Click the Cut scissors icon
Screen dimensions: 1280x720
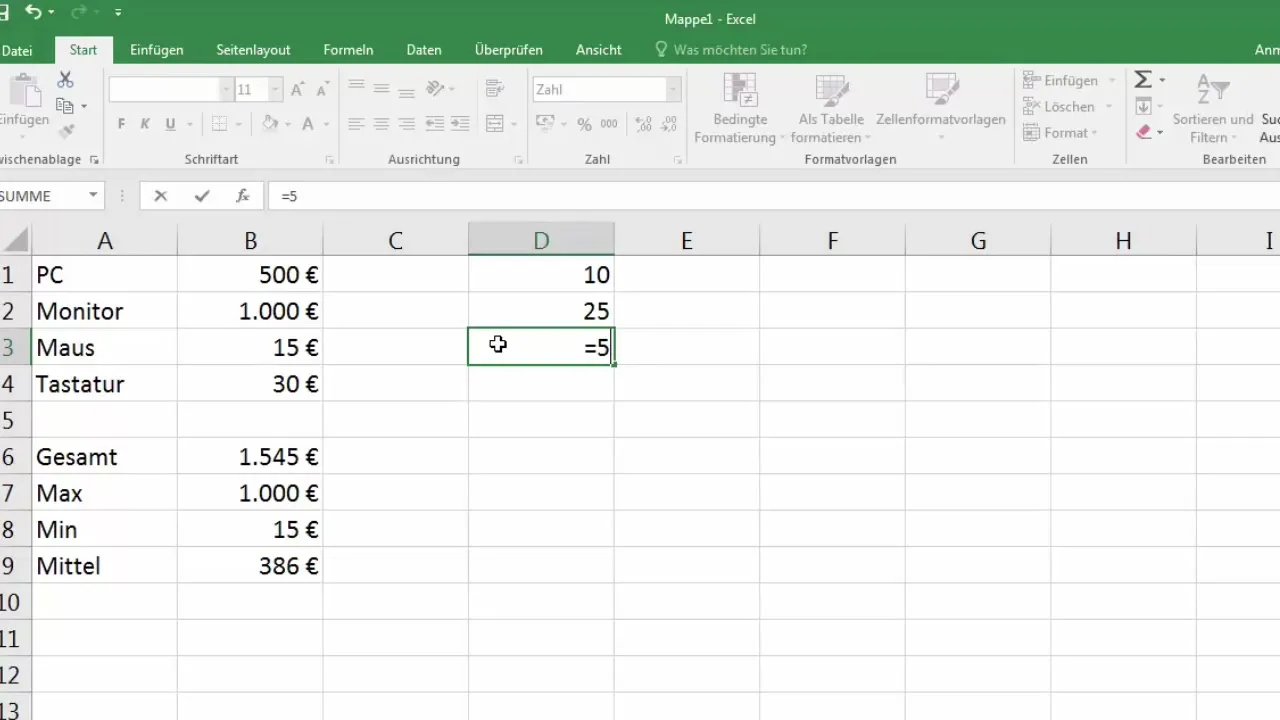coord(66,80)
